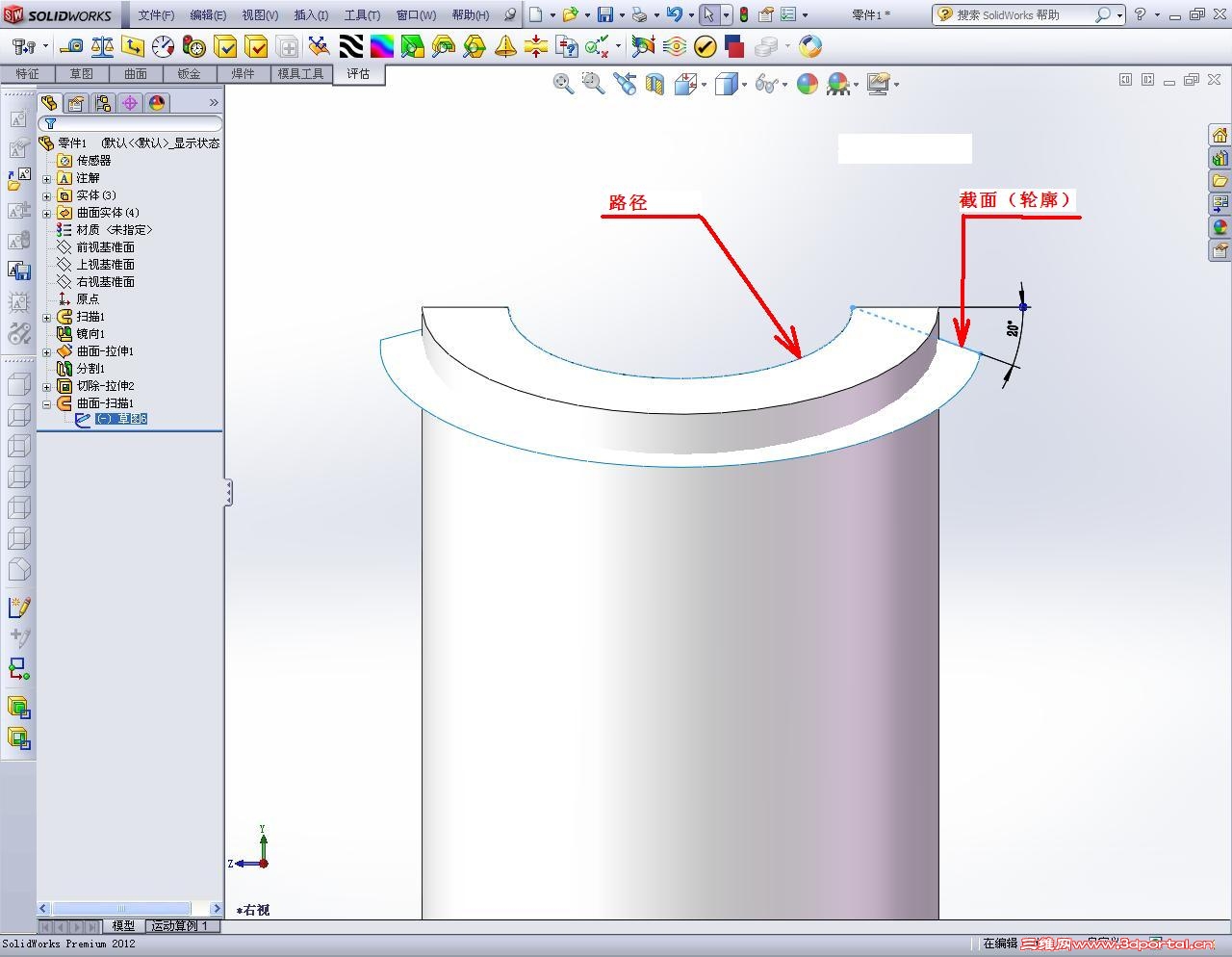Open the Parting Line Analysis tool
The width and height of the screenshot is (1232, 957).
tap(474, 46)
